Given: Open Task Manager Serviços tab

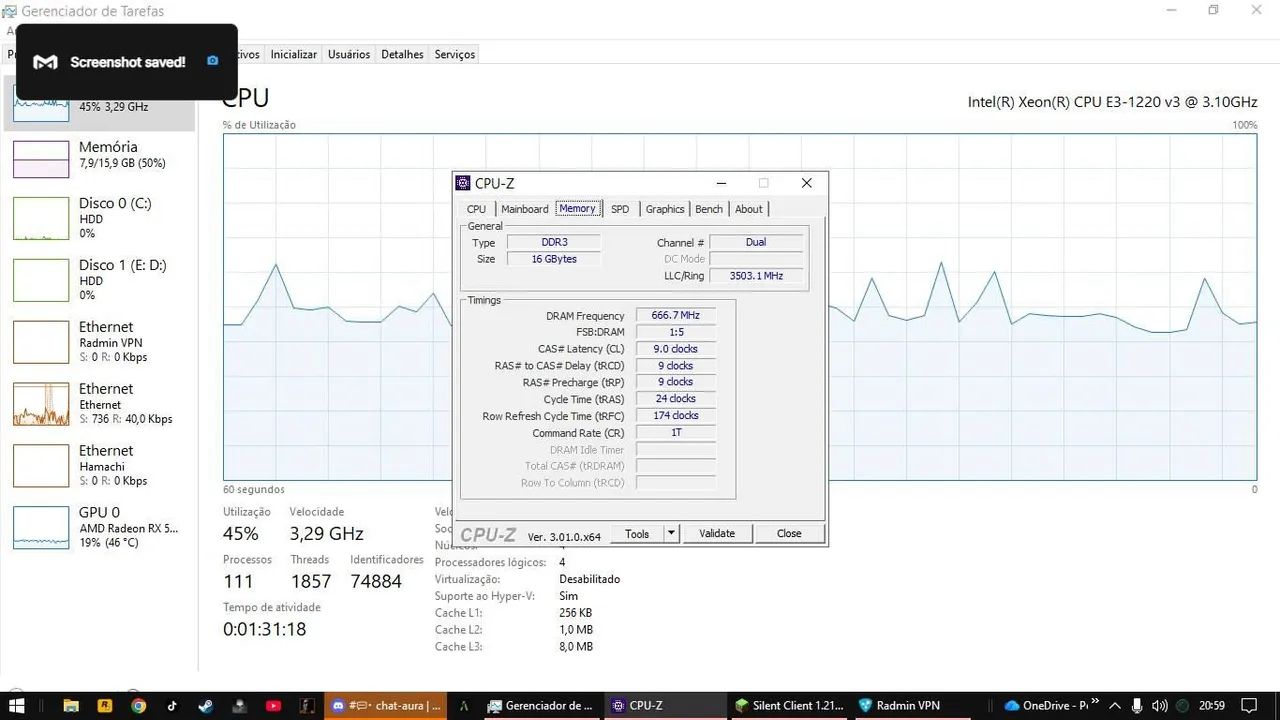Looking at the screenshot, I should (455, 54).
